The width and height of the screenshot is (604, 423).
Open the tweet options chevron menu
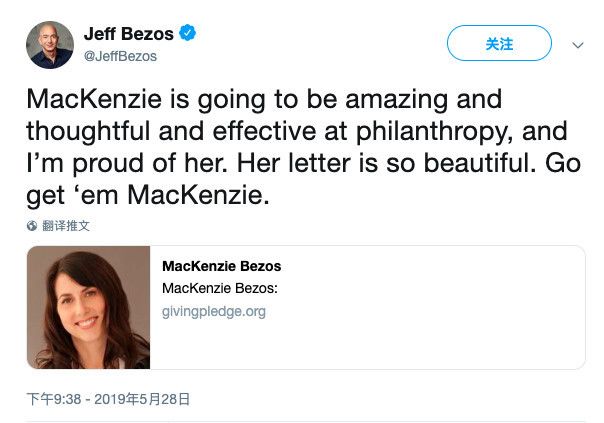tap(577, 45)
